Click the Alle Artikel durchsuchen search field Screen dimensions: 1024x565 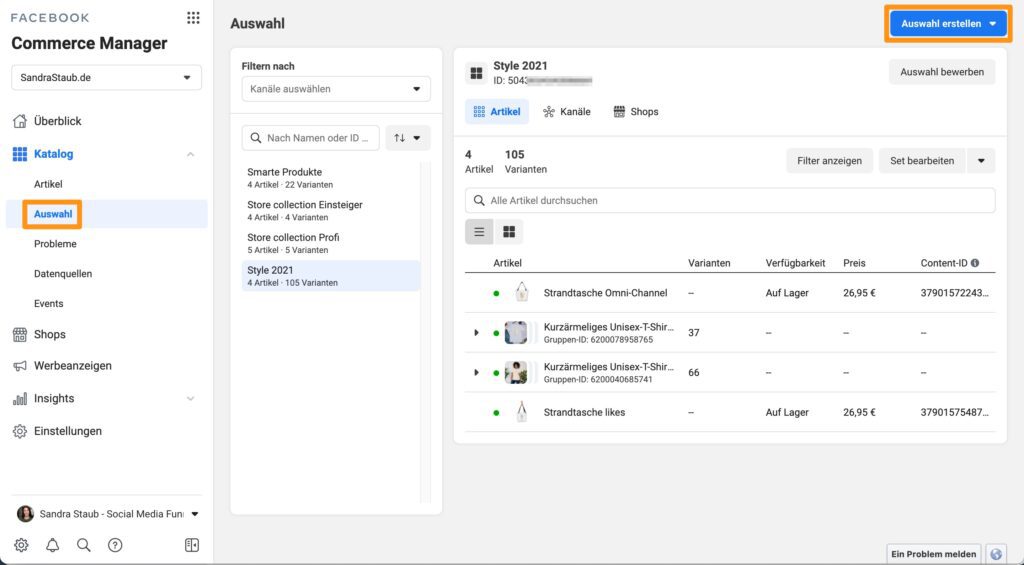point(730,201)
